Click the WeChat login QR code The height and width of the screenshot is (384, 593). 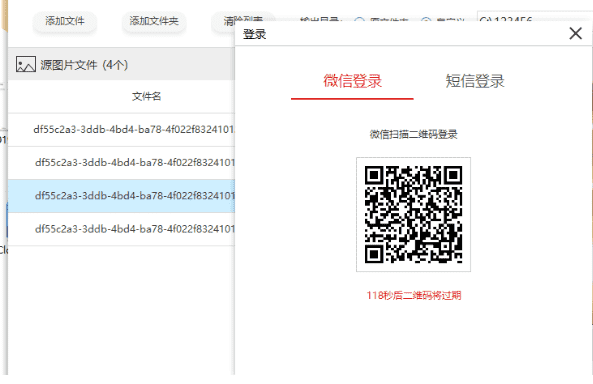pos(413,215)
